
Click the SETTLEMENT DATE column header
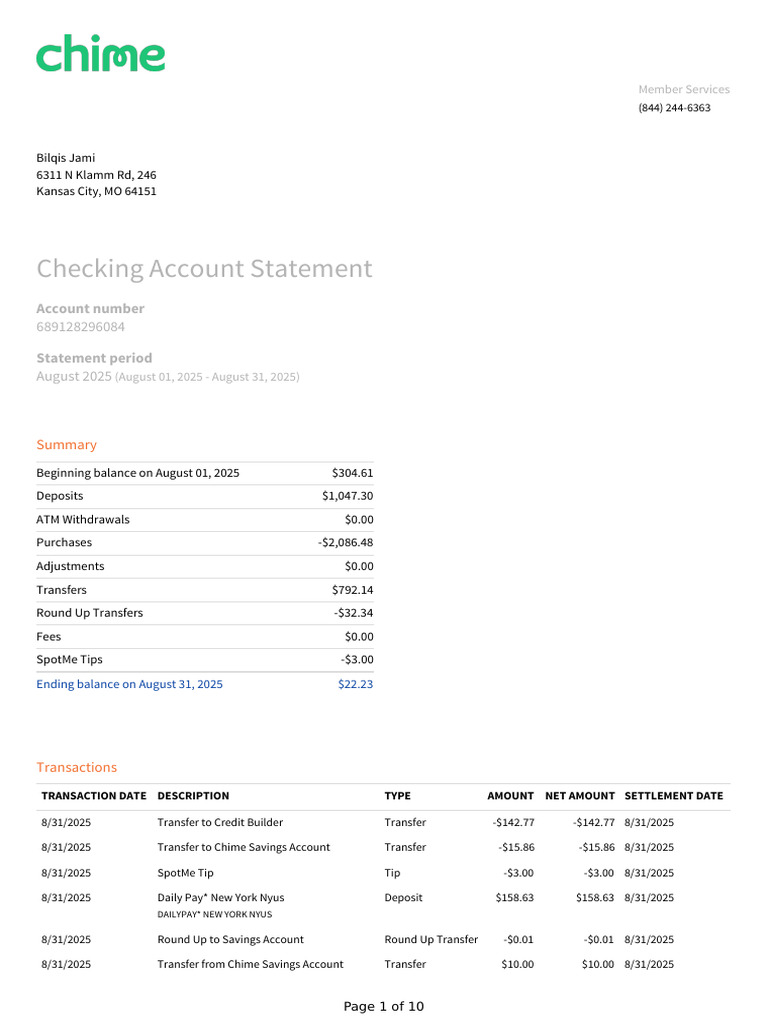click(673, 796)
